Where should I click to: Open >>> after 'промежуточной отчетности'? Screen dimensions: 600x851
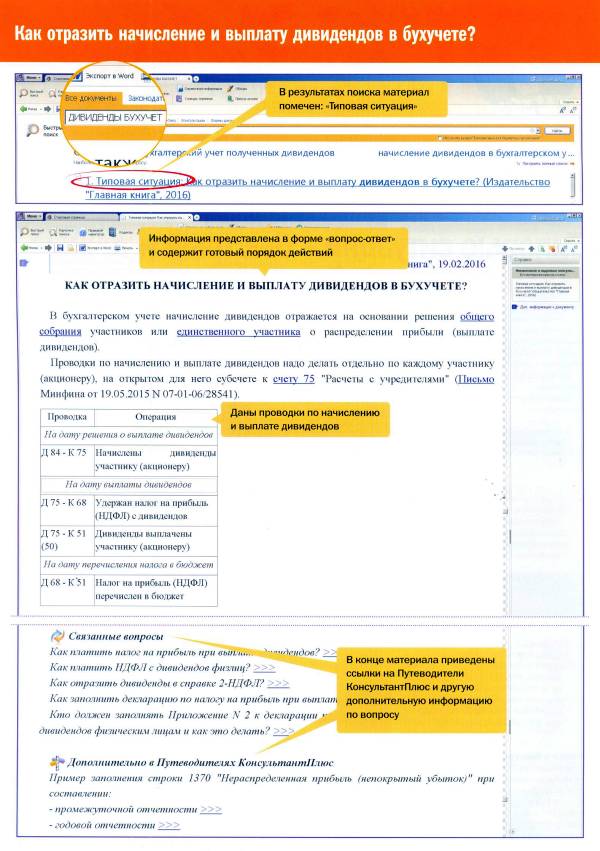coord(211,809)
